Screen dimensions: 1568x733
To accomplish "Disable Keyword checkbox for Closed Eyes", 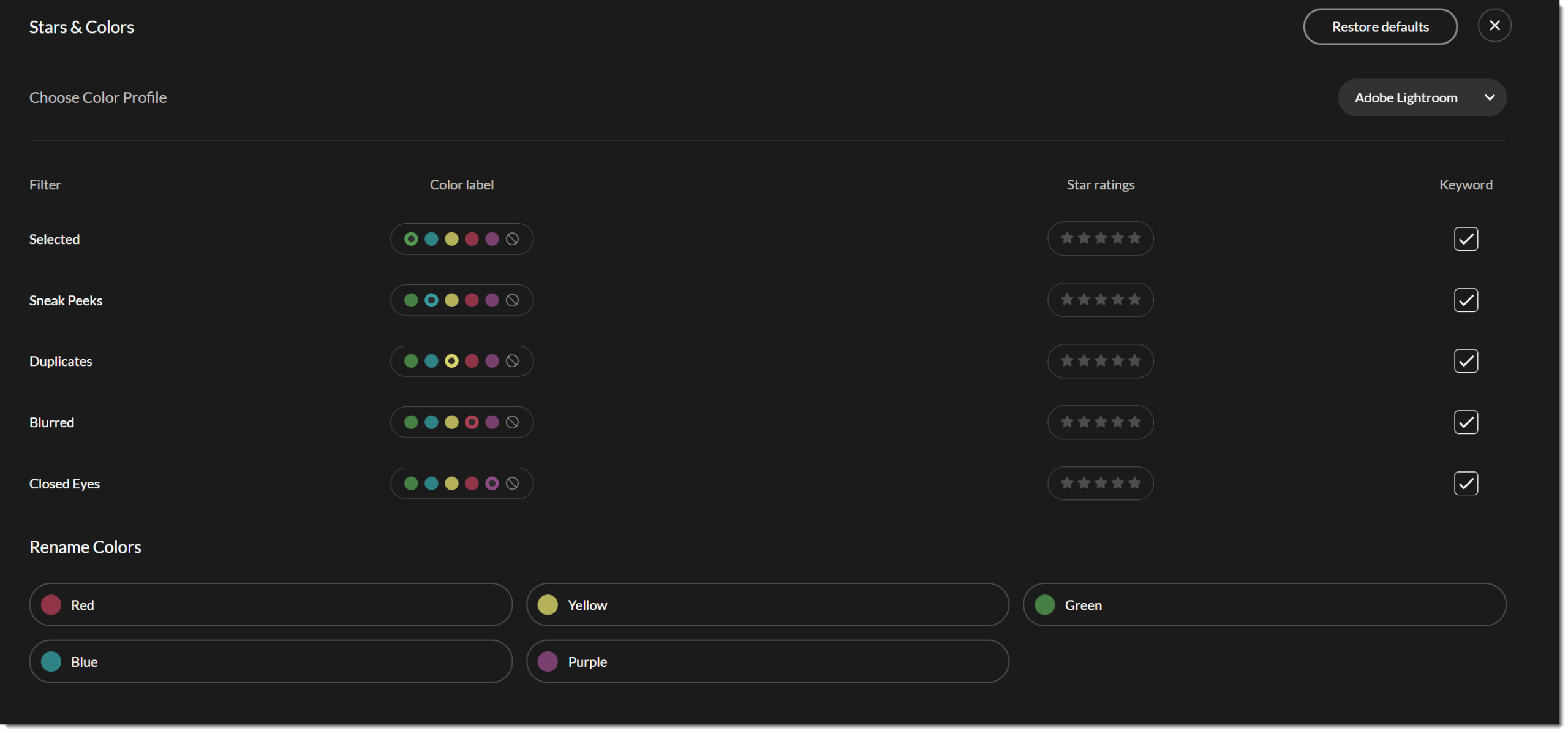I will click(1466, 484).
